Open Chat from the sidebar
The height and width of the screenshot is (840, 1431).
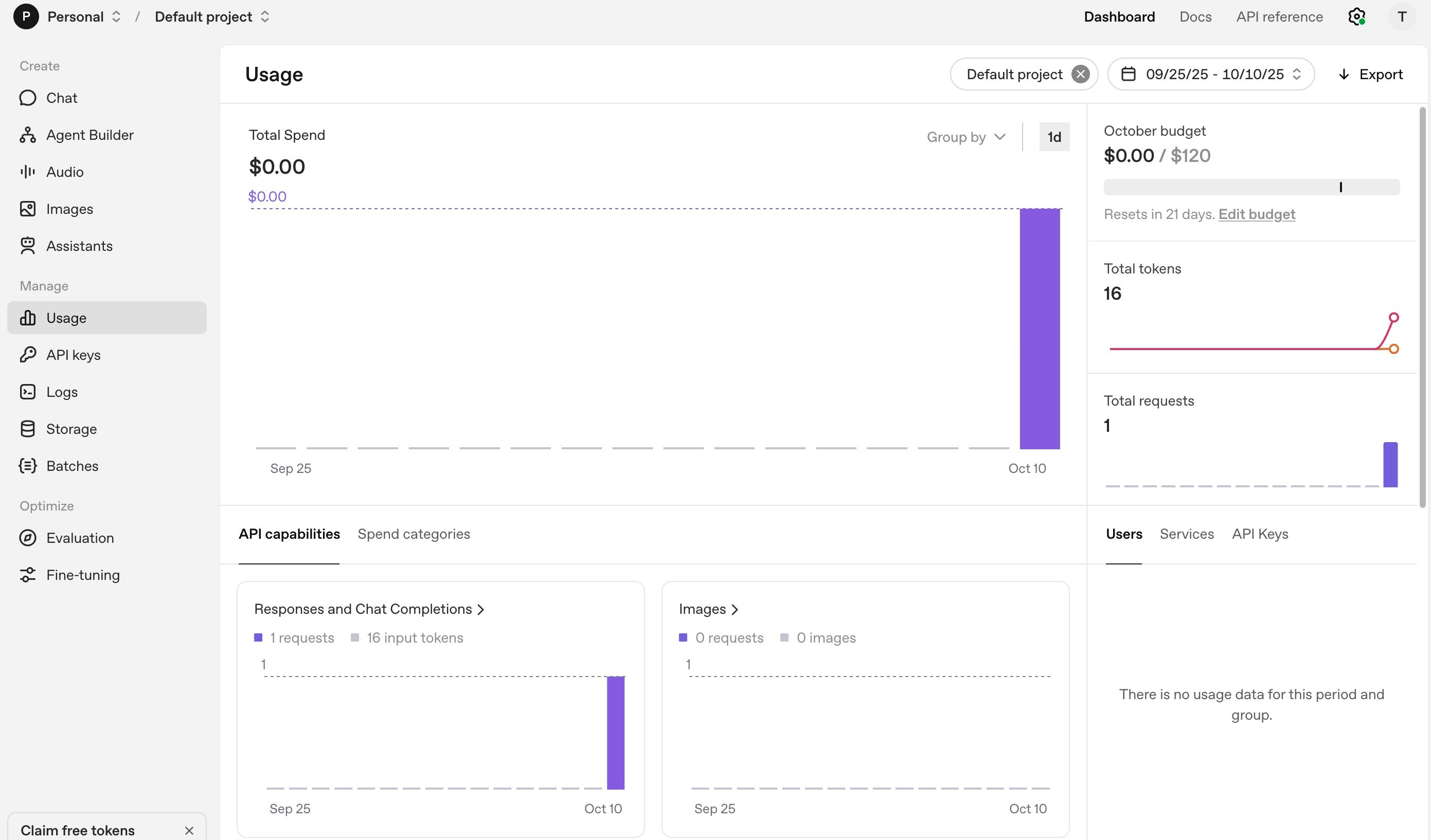point(61,98)
